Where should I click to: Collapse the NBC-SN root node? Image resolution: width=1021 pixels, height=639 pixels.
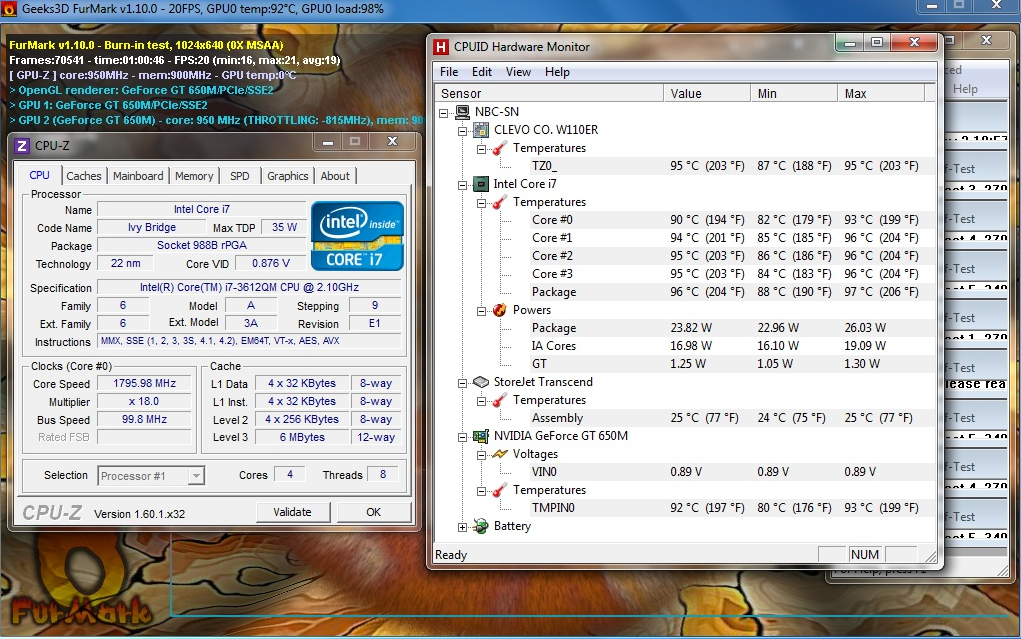(x=444, y=113)
